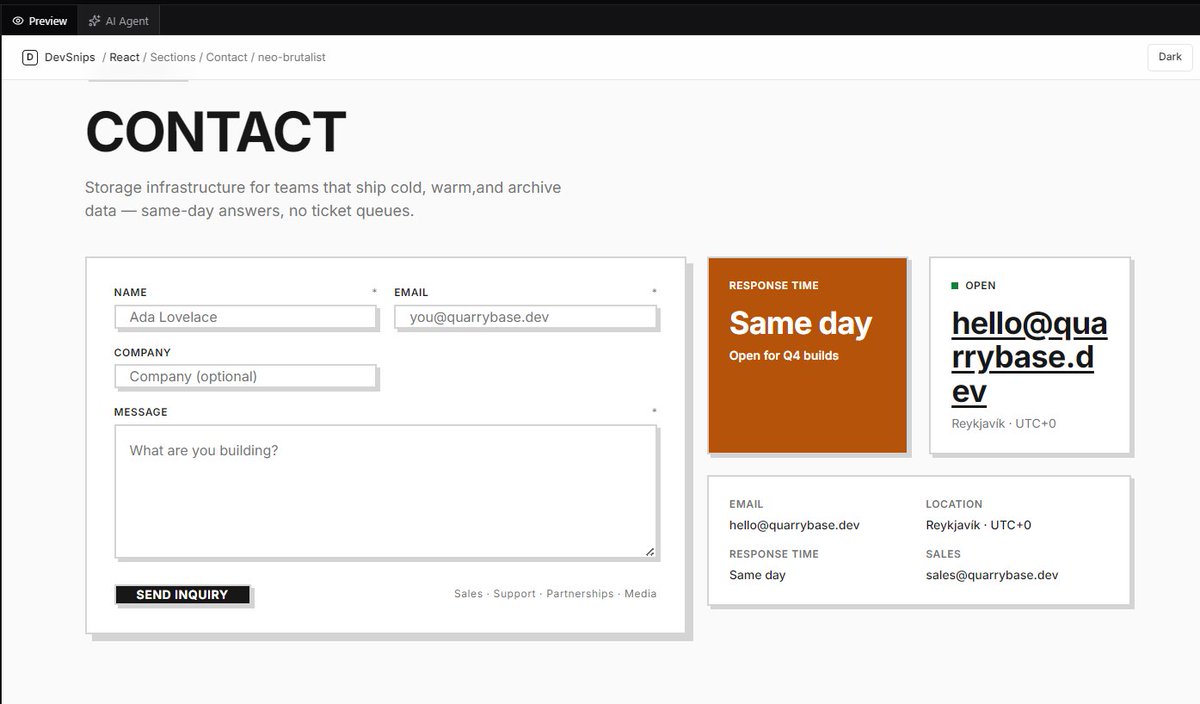
Task: Click the SALES label in details card
Action: [x=943, y=554]
